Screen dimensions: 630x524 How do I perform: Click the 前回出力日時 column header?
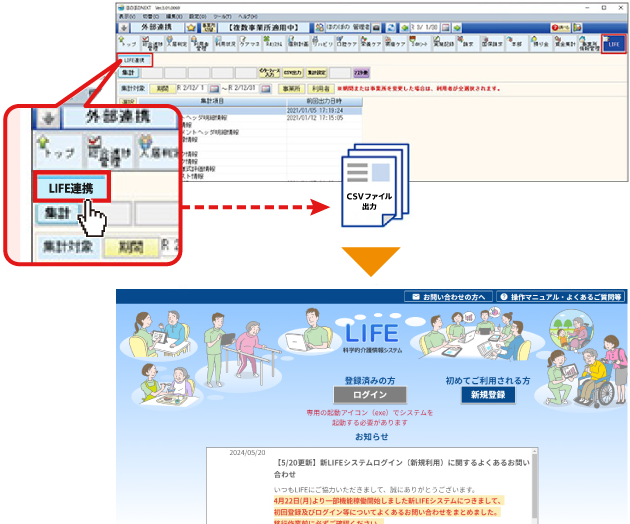pyautogui.click(x=324, y=101)
